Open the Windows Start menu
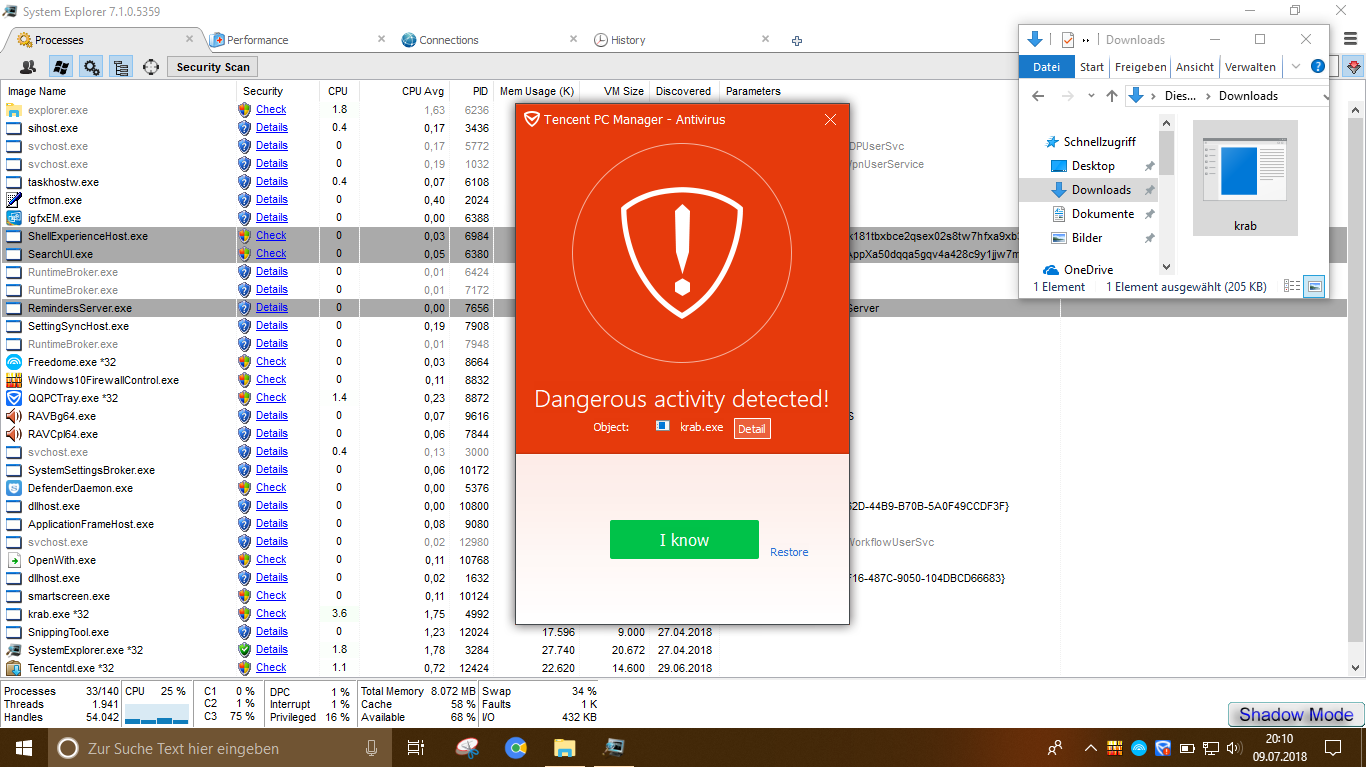This screenshot has height=767, width=1366. [x=24, y=748]
